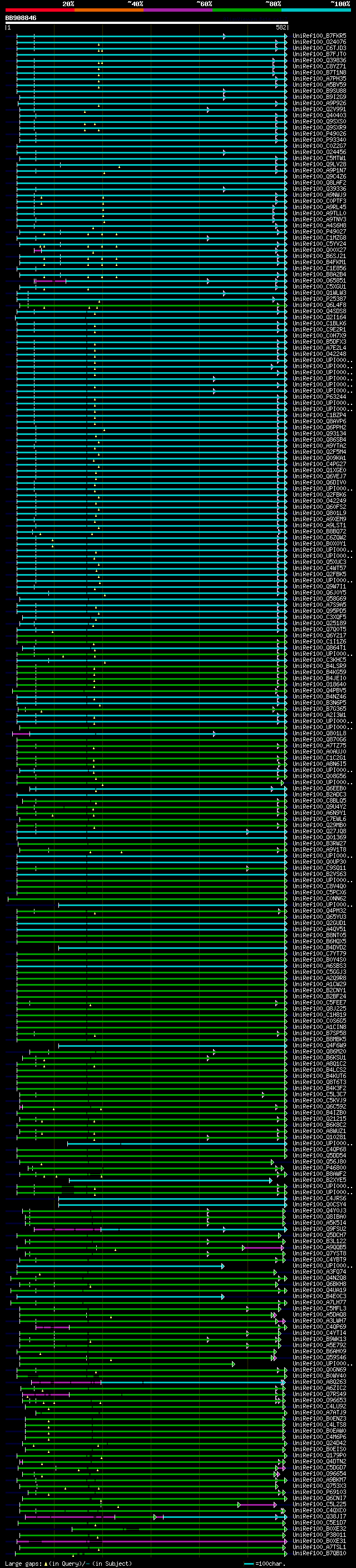Select the UniRef100_P49026 hit label
Screen dimensions: 356x1568
[x=319, y=134]
